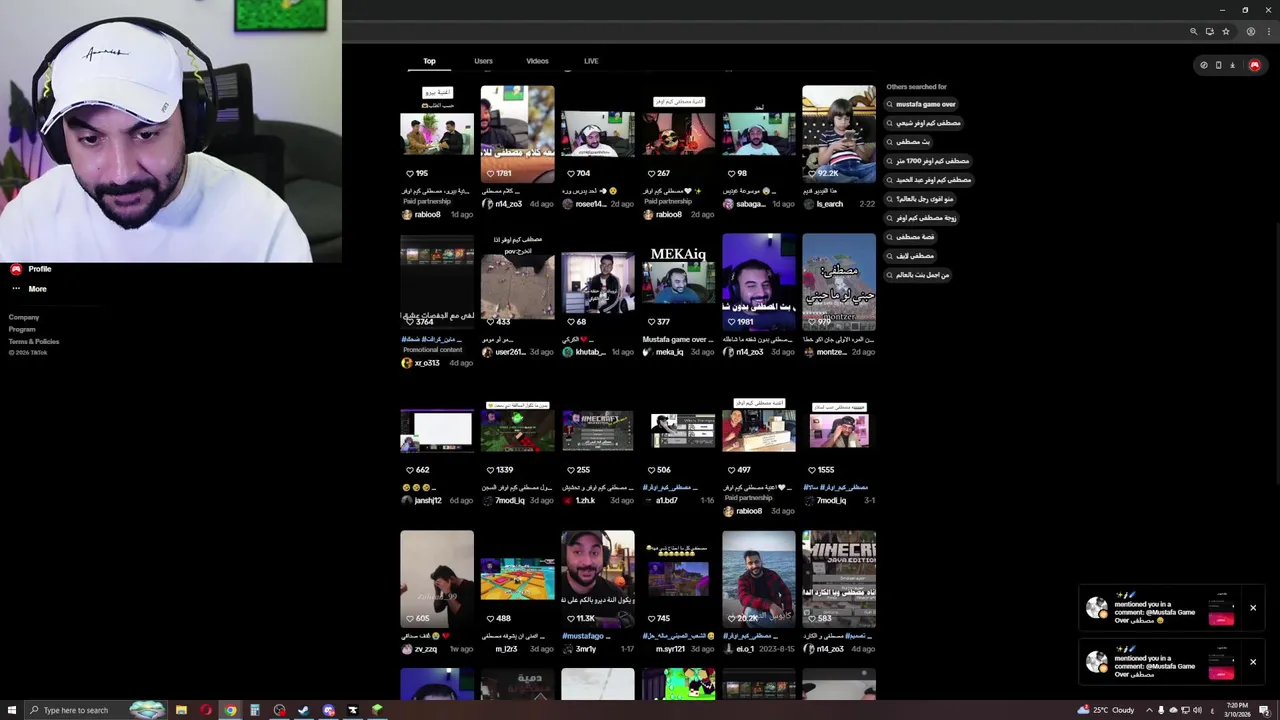This screenshot has height=720, width=1280.
Task: Click the 'mustafa game over' search suggestion
Action: [x=921, y=104]
